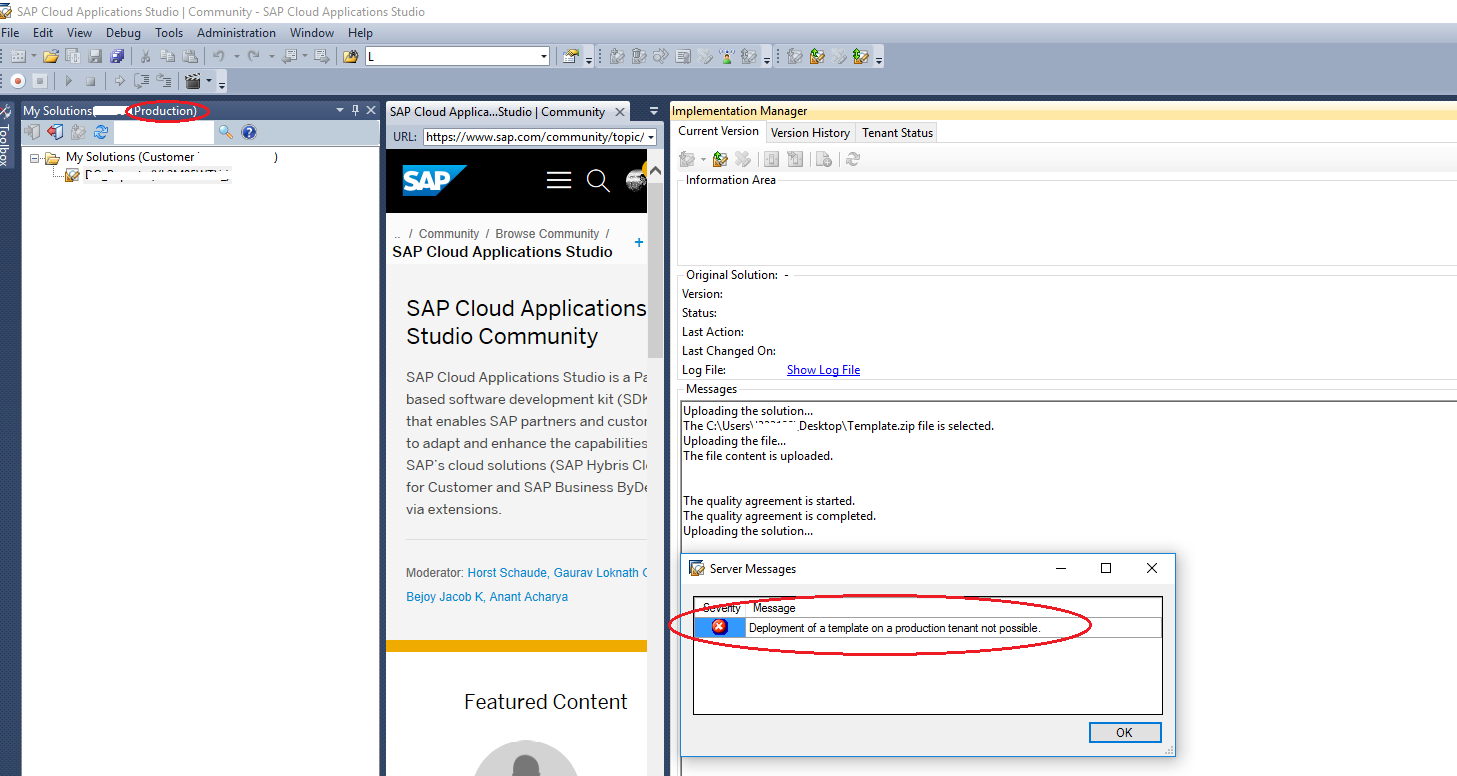Screen dimensions: 1457x776
Task: Click the refresh icon in Implementation Manager toolbar
Action: 852,159
